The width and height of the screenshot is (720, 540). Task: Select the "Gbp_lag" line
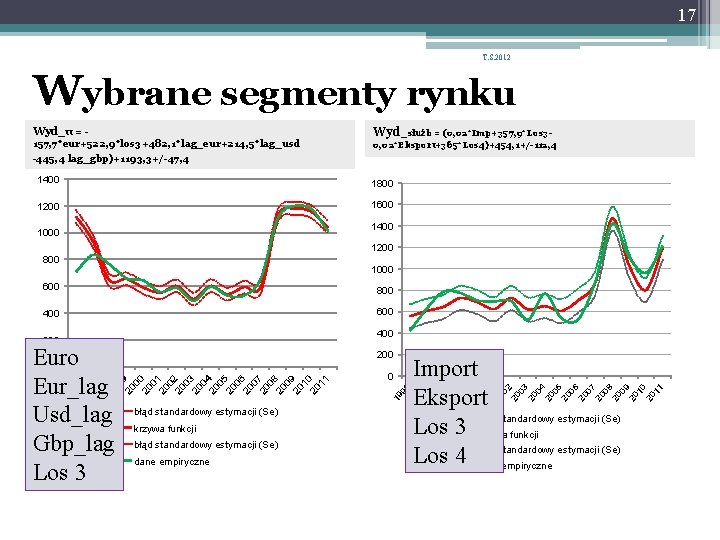[x=73, y=444]
